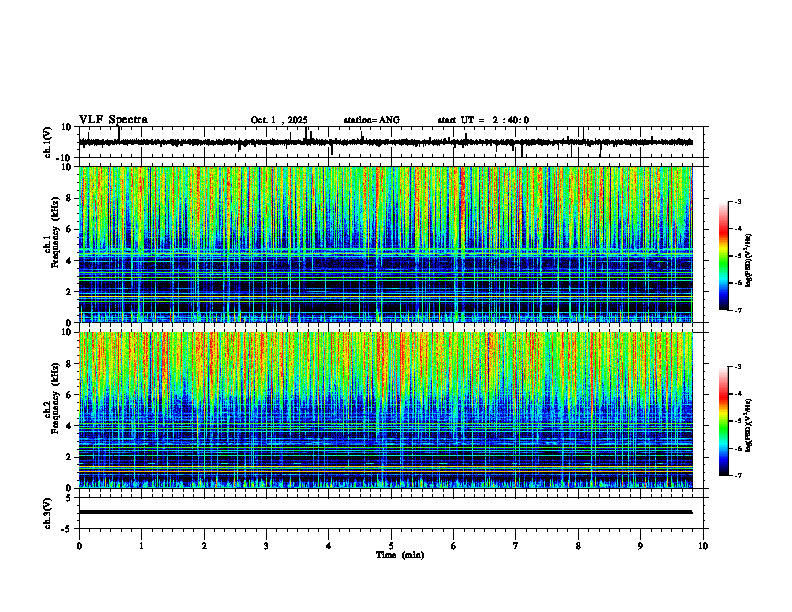This screenshot has height=612, width=792.
Task: Click the "6" kHz tick on ch.2 spectrogram axis
Action: (69, 395)
